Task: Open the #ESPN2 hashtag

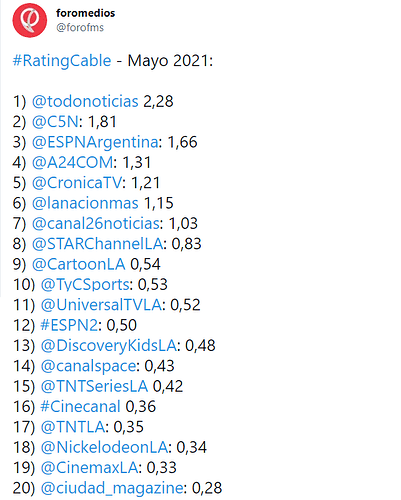Action: click(x=69, y=325)
